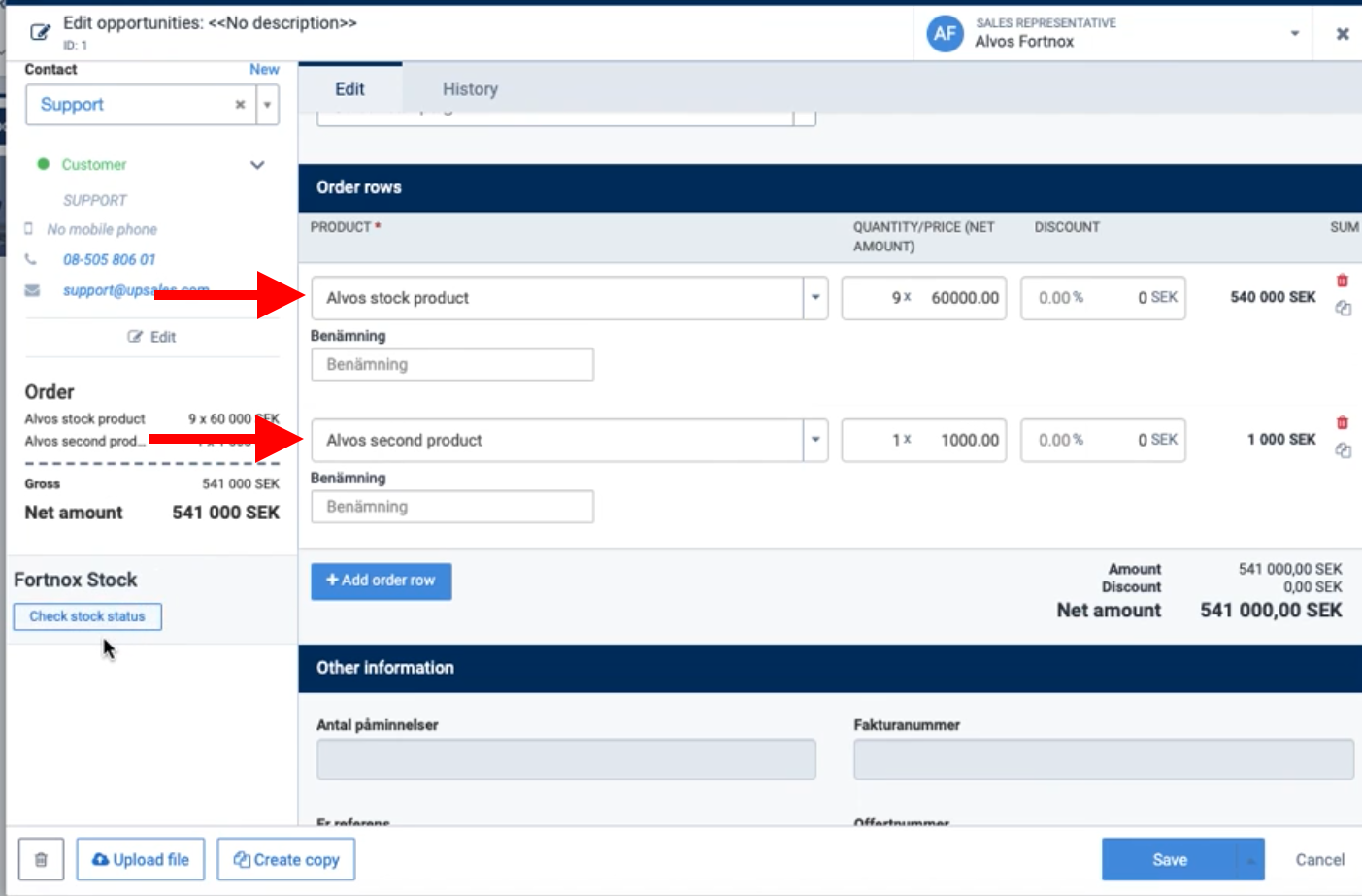Click discount percent field for Alvos stock product
Viewport: 1362px width, 896px height.
pyautogui.click(x=1060, y=298)
